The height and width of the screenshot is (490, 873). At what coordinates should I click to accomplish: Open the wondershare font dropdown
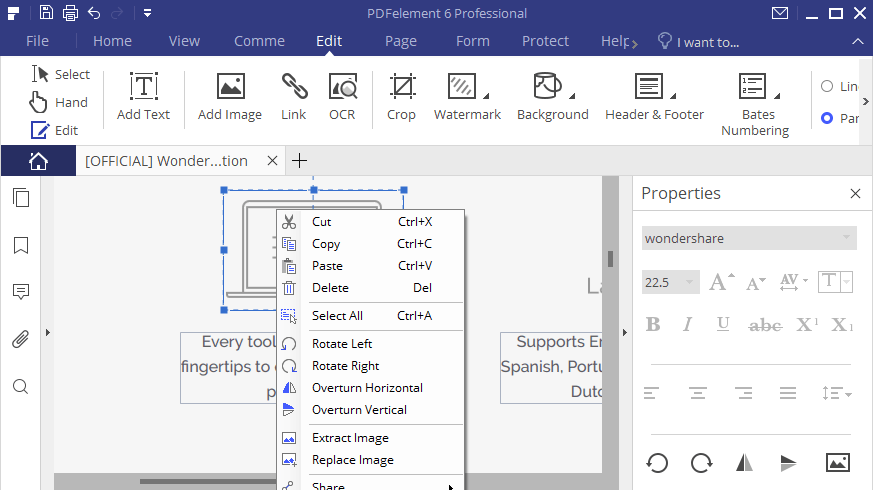[x=749, y=238]
